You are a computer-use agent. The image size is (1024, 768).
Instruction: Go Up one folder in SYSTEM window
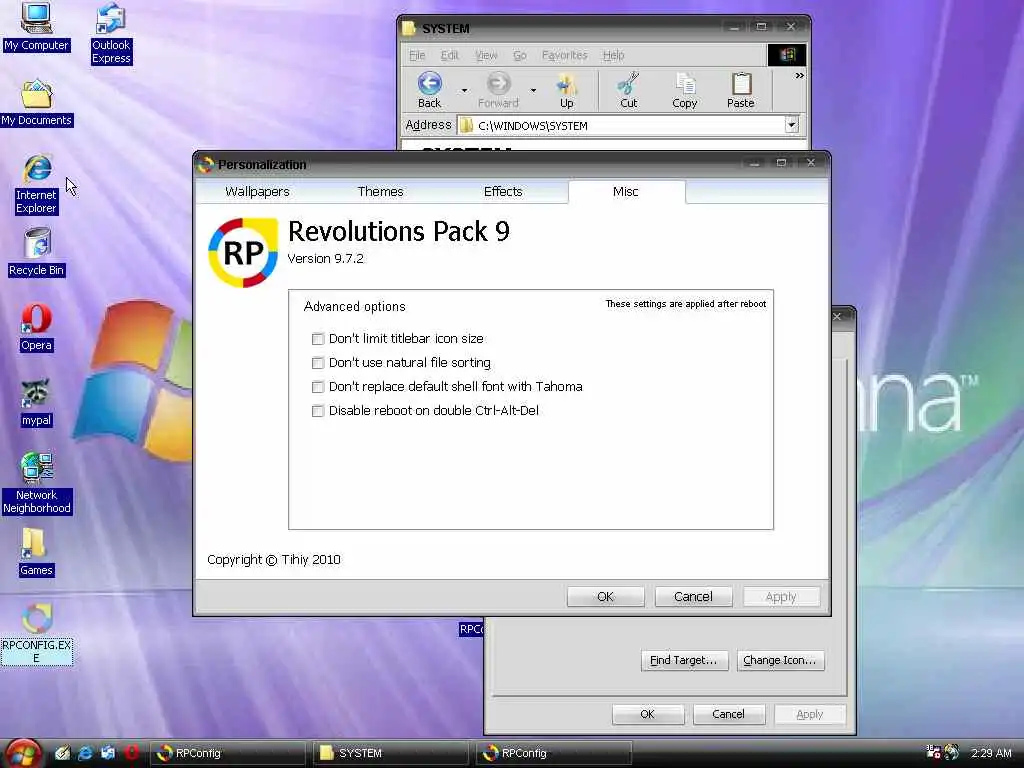point(566,90)
